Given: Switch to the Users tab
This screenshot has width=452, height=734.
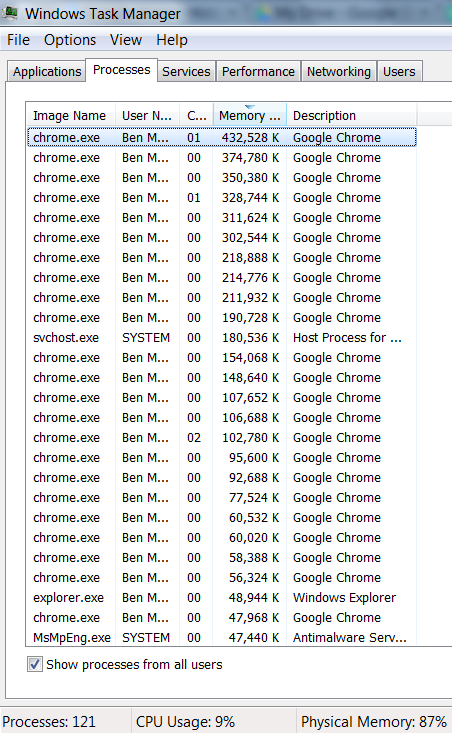Looking at the screenshot, I should pos(399,72).
